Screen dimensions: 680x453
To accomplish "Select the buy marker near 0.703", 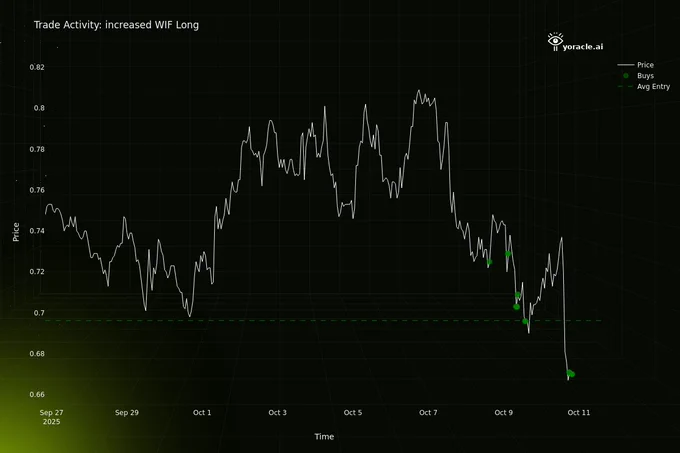I will (516, 307).
